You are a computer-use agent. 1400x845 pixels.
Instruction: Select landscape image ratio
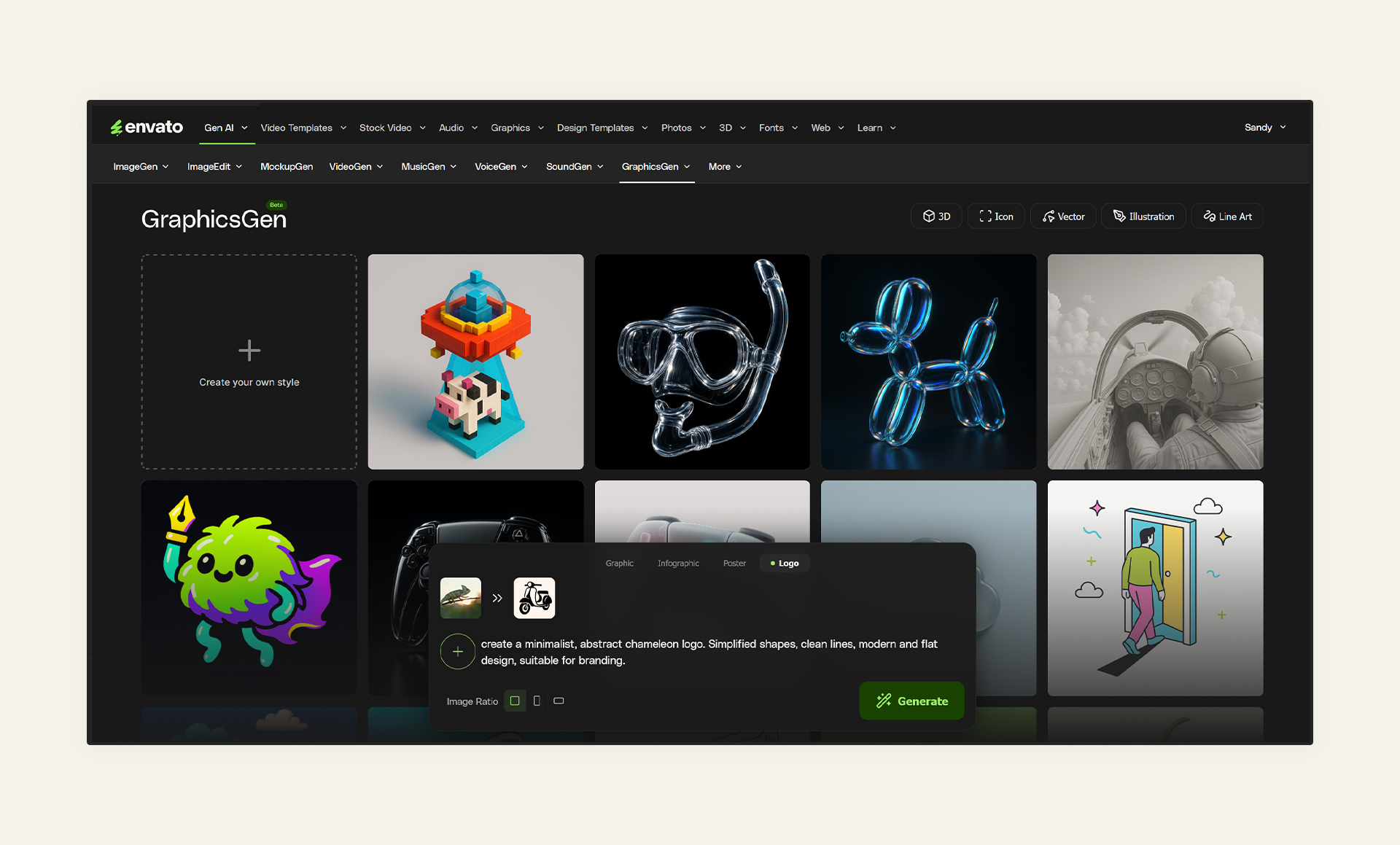pos(559,701)
